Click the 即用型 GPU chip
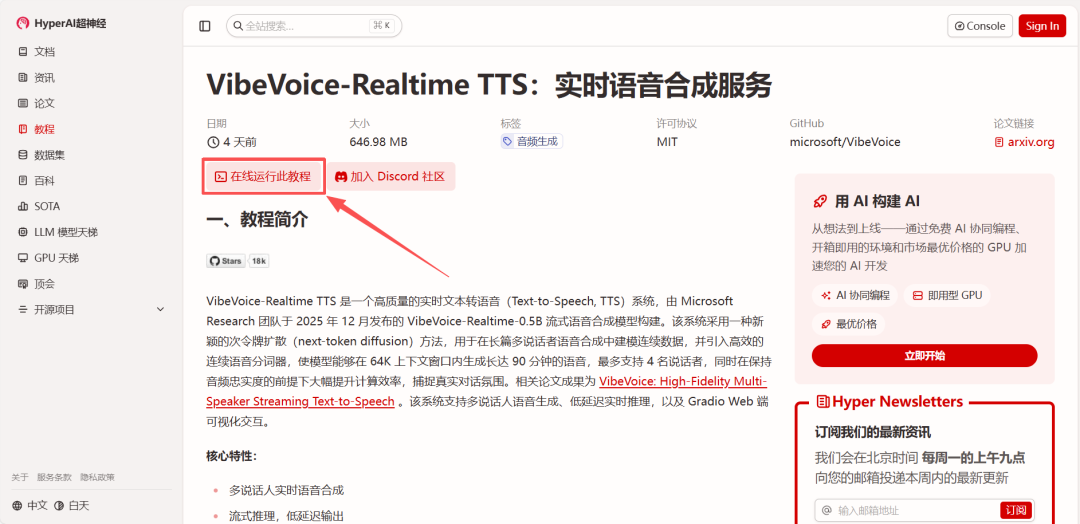This screenshot has width=1080, height=524. click(947, 295)
